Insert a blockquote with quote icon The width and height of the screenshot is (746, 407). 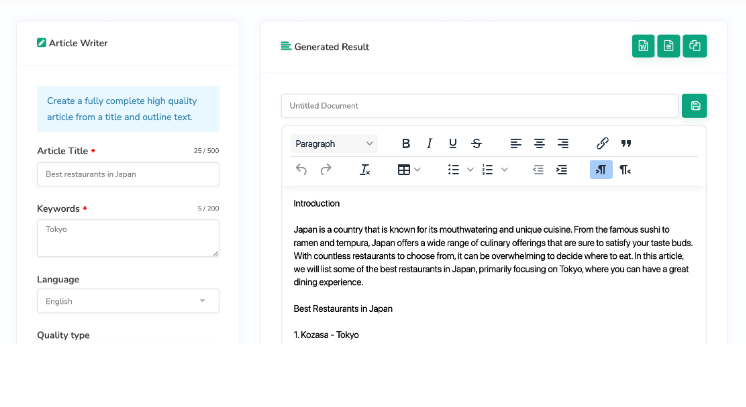(x=626, y=143)
